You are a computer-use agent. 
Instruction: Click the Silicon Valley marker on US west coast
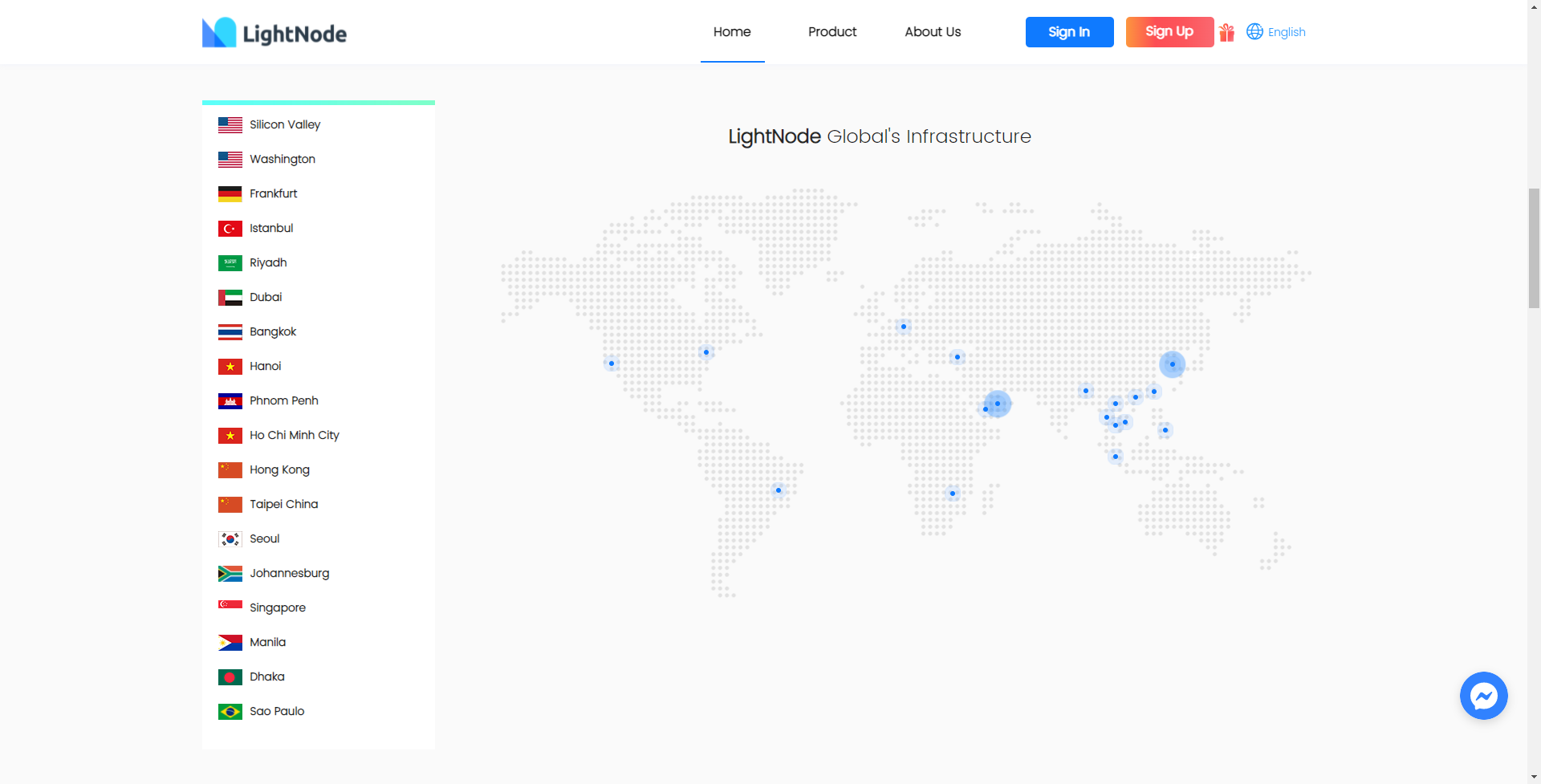click(x=612, y=364)
